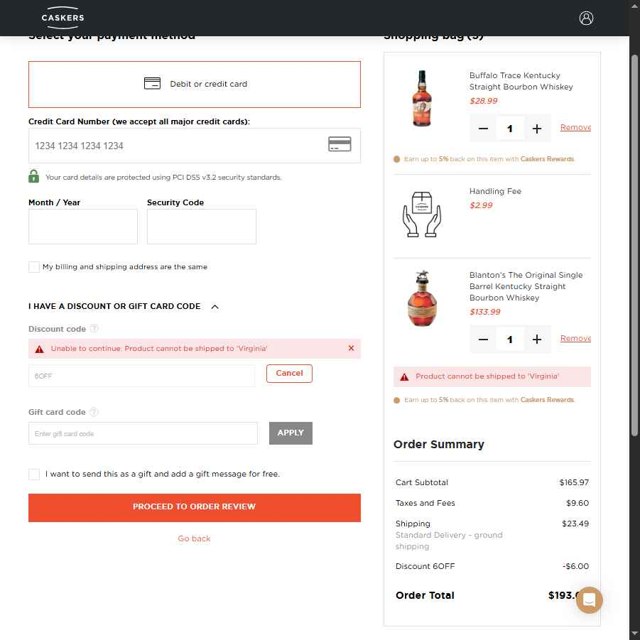Collapse the discount or gift card section
This screenshot has height=640, width=640.
pyautogui.click(x=215, y=307)
